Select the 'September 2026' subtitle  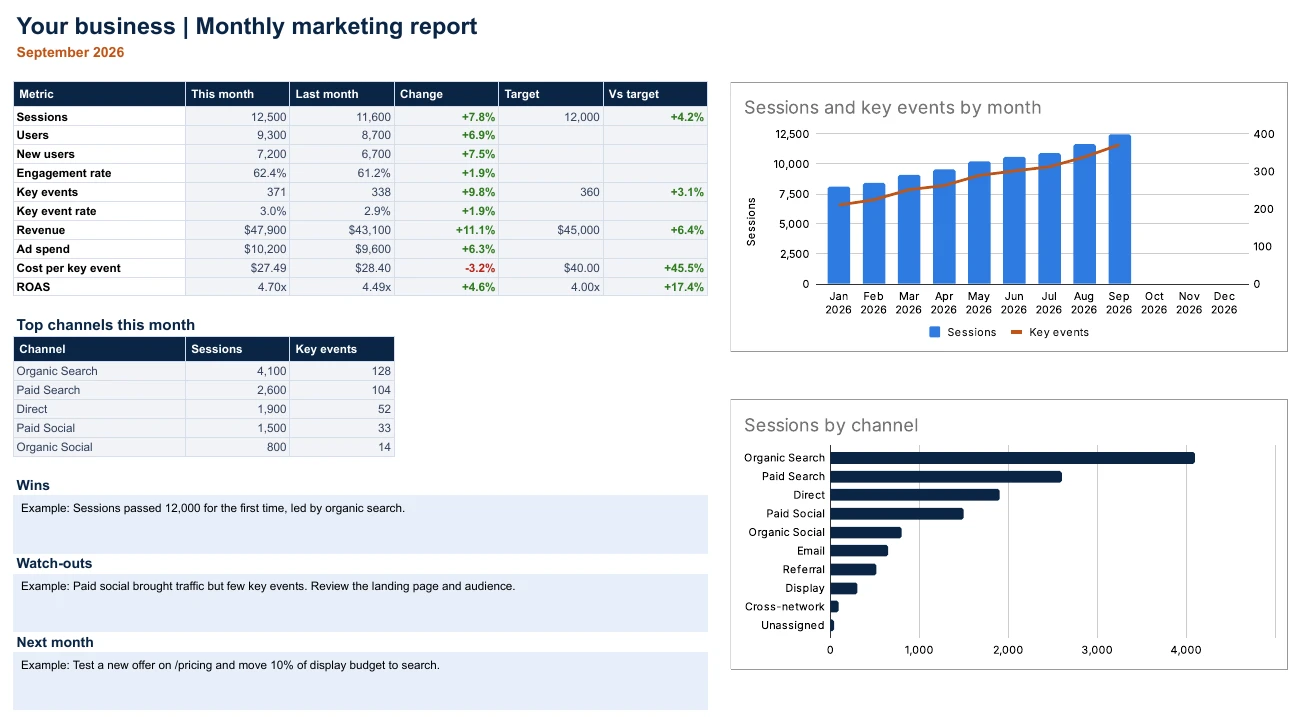click(x=70, y=52)
